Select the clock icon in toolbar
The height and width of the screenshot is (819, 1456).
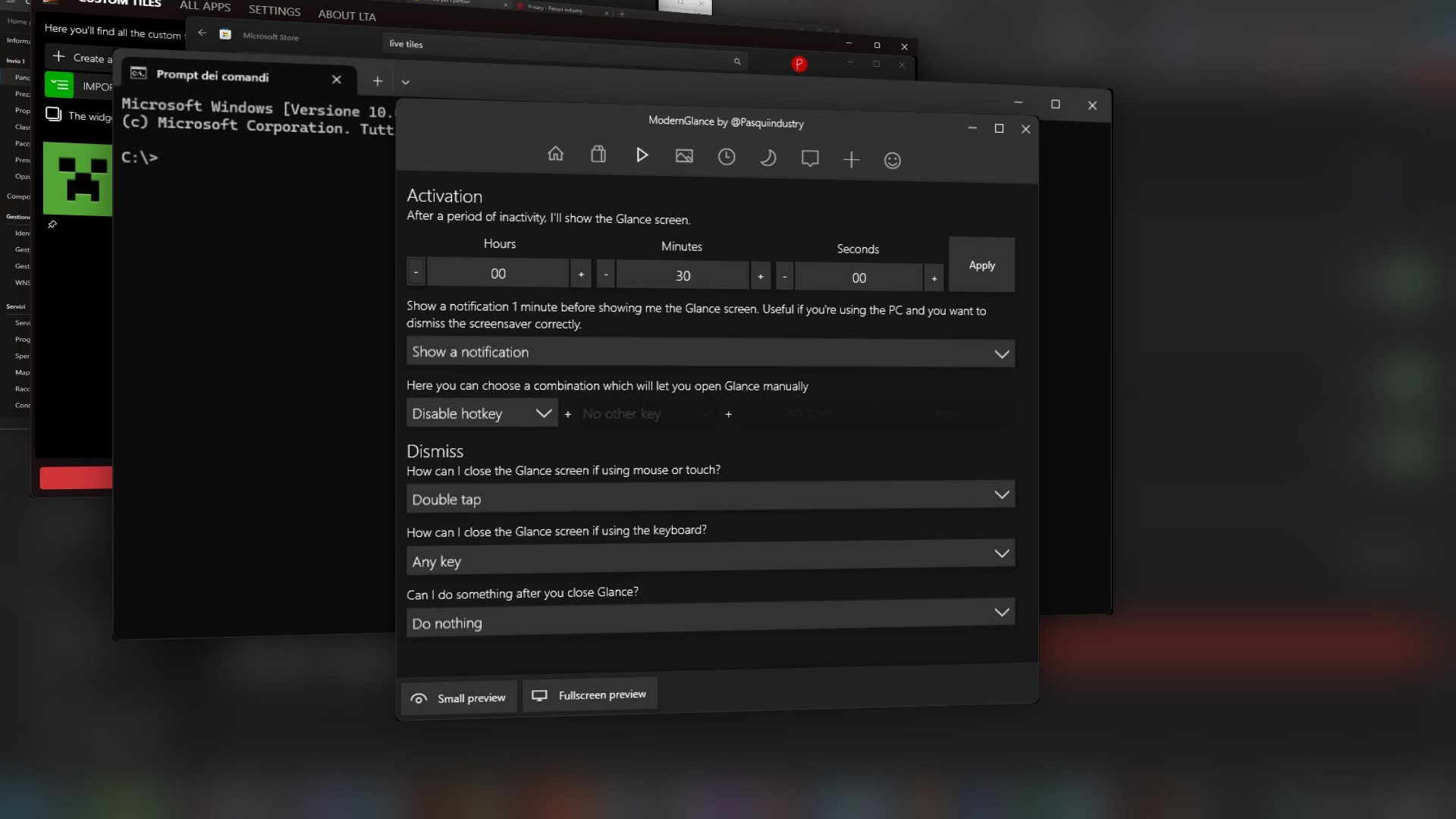pyautogui.click(x=726, y=157)
